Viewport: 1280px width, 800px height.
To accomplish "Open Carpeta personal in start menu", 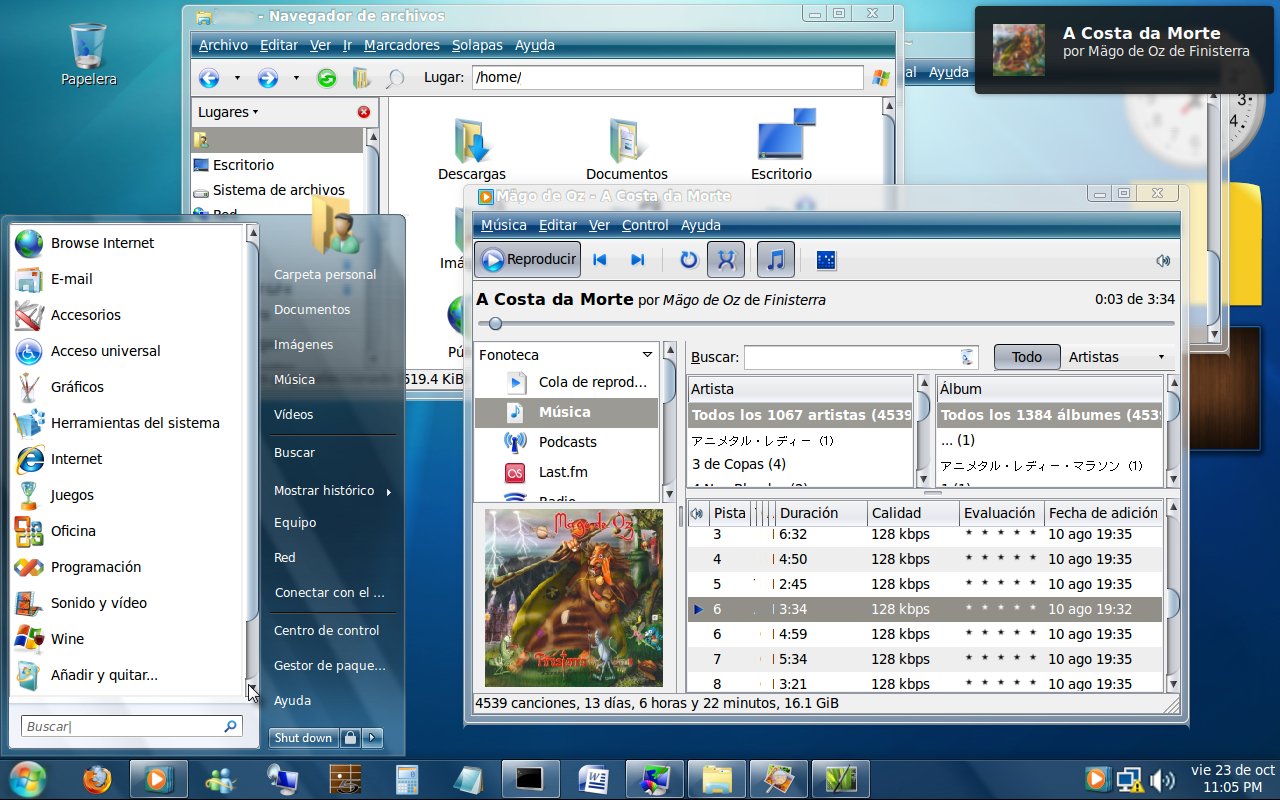I will (x=325, y=274).
